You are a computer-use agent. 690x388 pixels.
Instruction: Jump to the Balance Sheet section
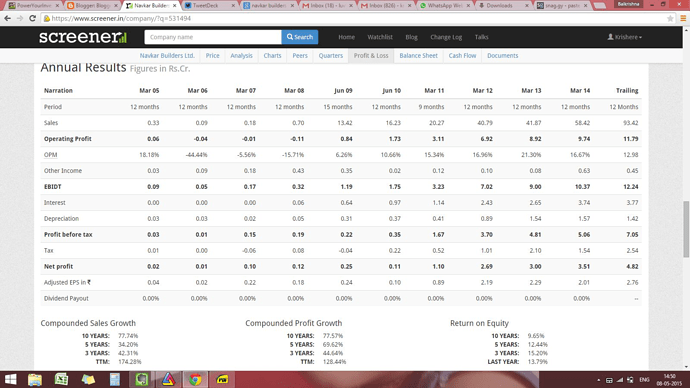(x=418, y=55)
